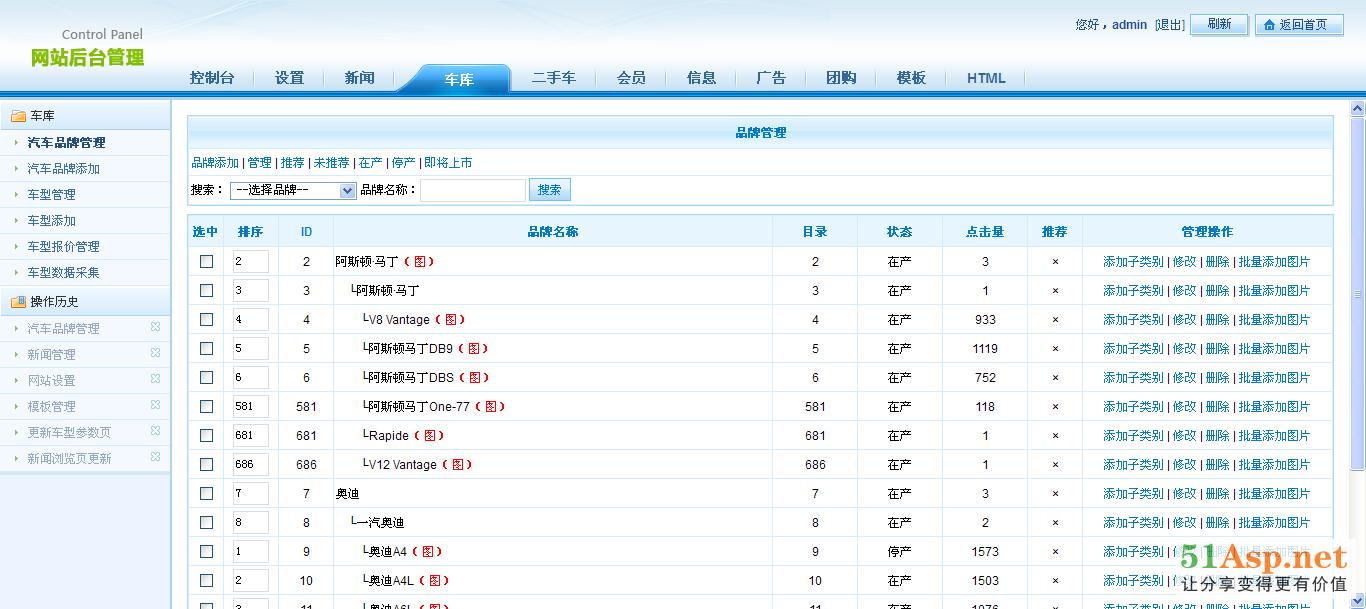Click the 点击量 column header
Screen dimensions: 1366x609
(x=985, y=232)
